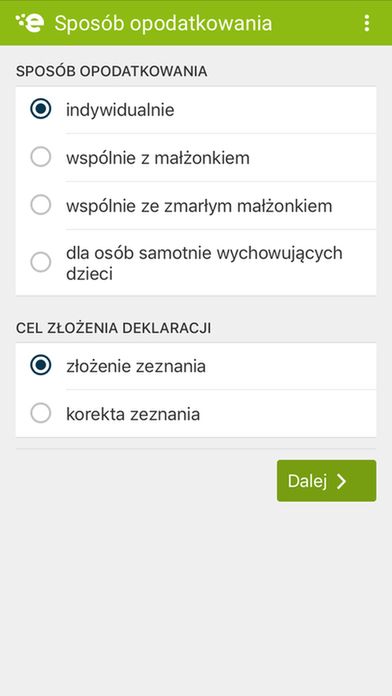
Task: Pick the 'wspólnie ze zmarłym małżonkiem' radio circle
Action: [x=40, y=205]
